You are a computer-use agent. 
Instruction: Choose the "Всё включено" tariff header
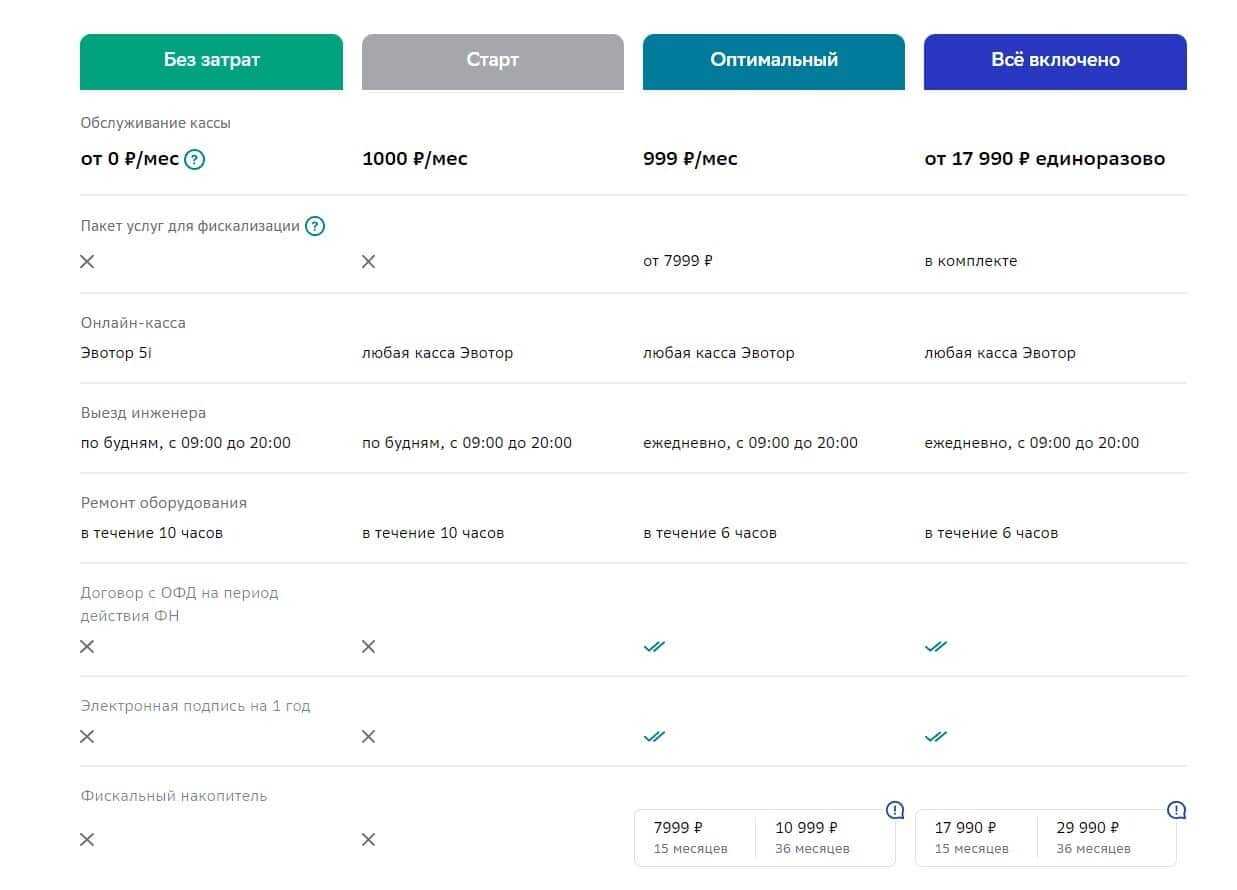1055,61
